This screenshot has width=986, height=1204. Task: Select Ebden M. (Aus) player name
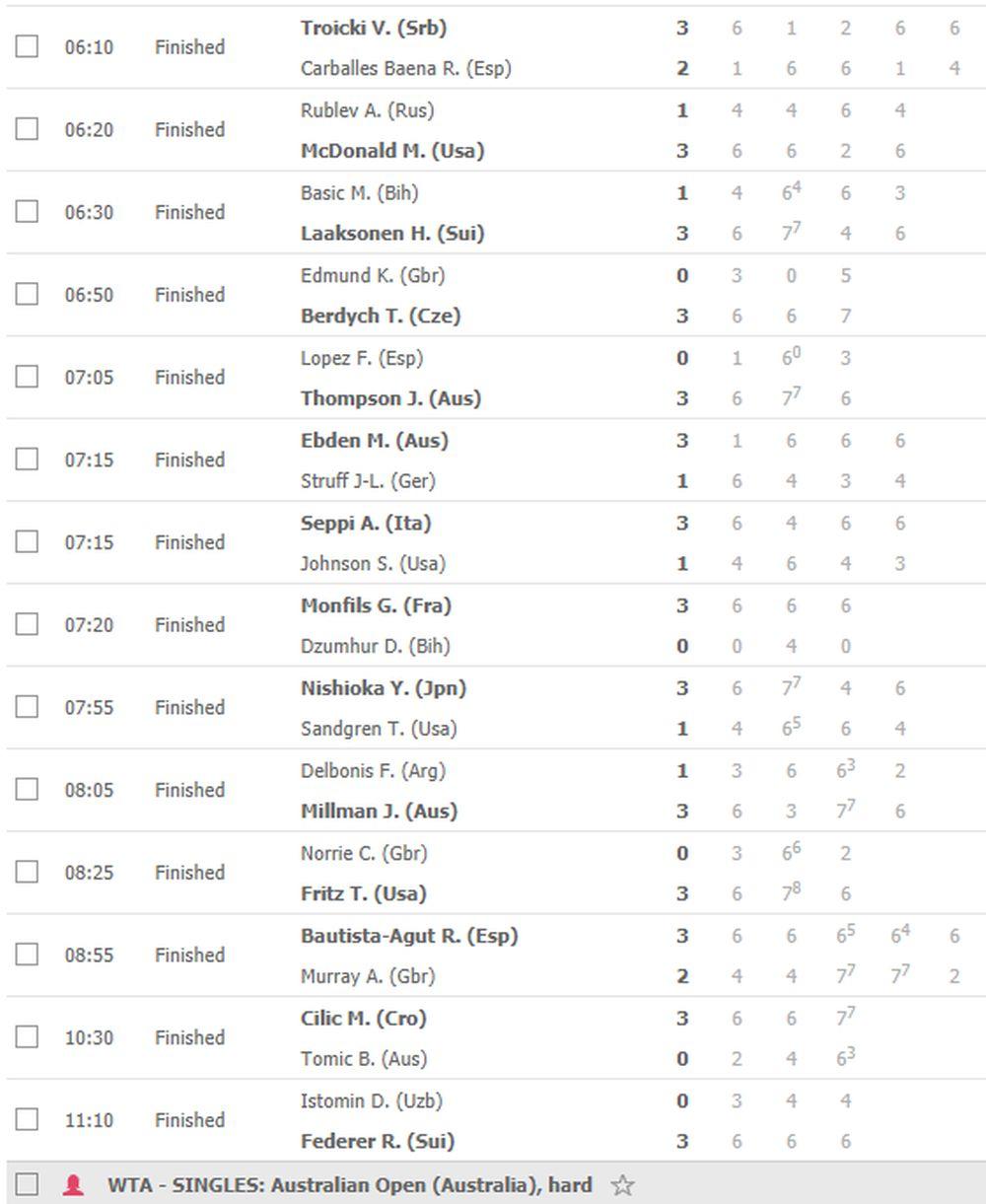374,441
